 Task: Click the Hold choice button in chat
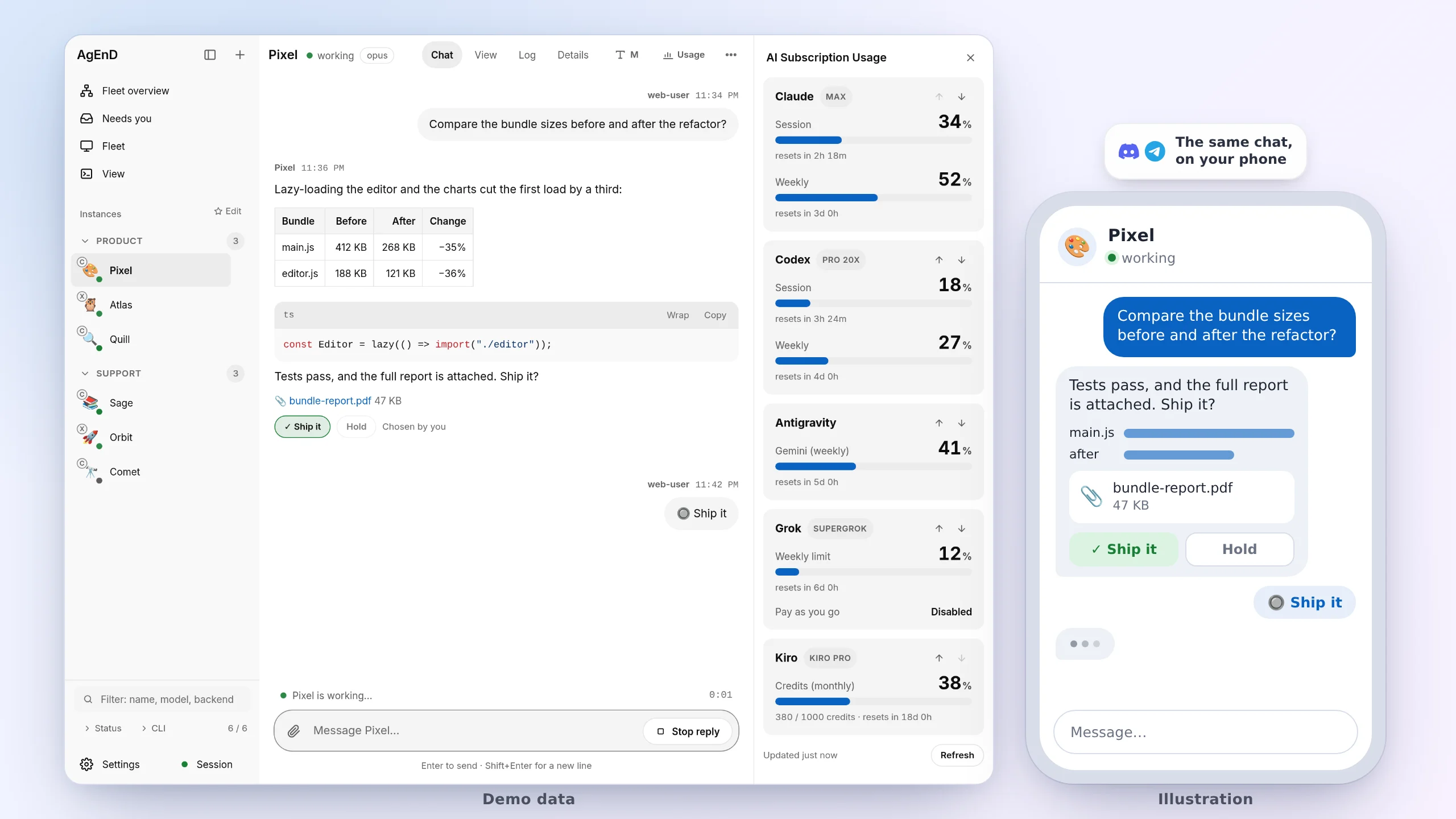[x=356, y=427]
